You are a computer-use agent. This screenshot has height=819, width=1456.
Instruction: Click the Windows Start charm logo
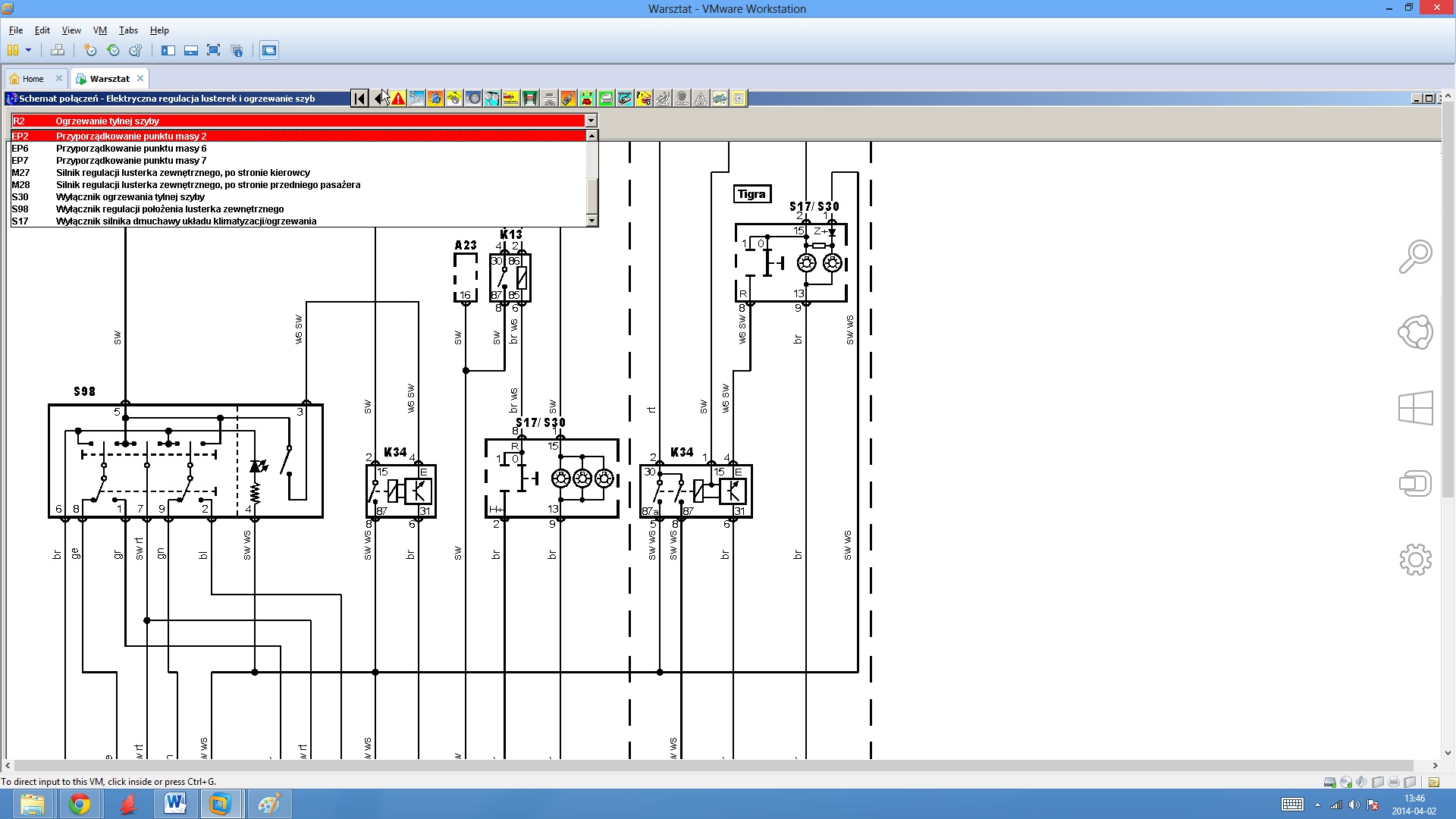[1415, 408]
